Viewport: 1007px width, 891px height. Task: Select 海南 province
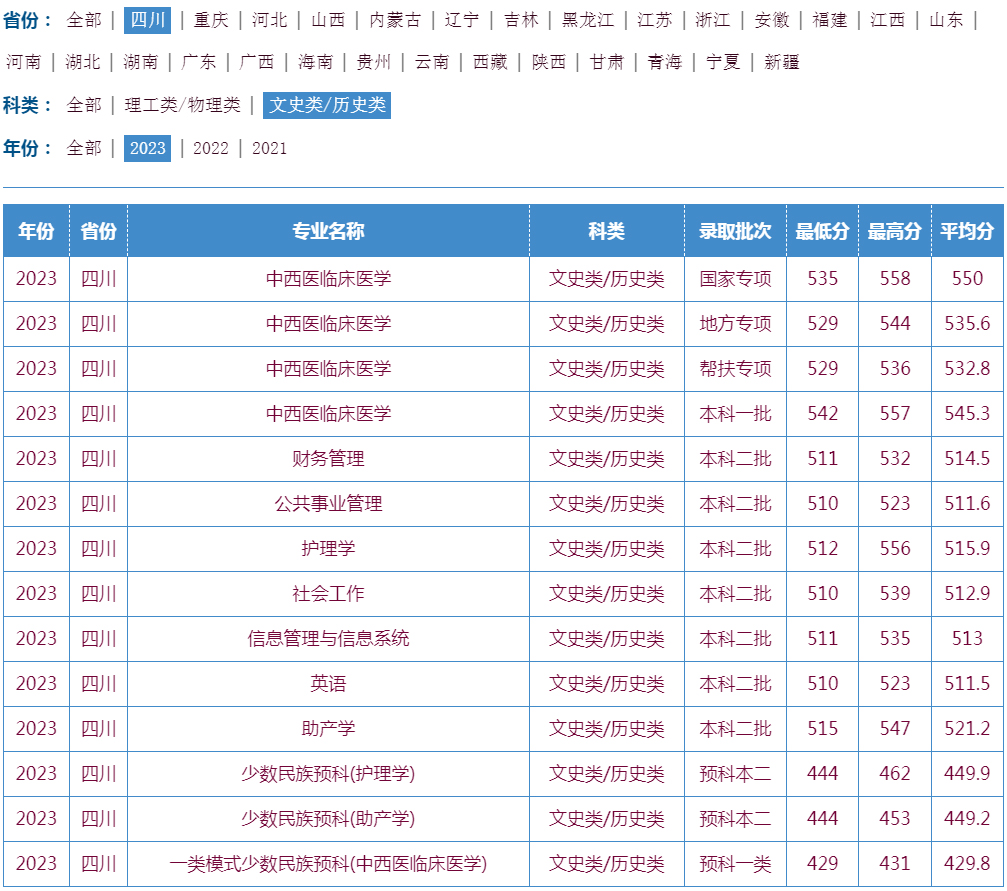315,62
